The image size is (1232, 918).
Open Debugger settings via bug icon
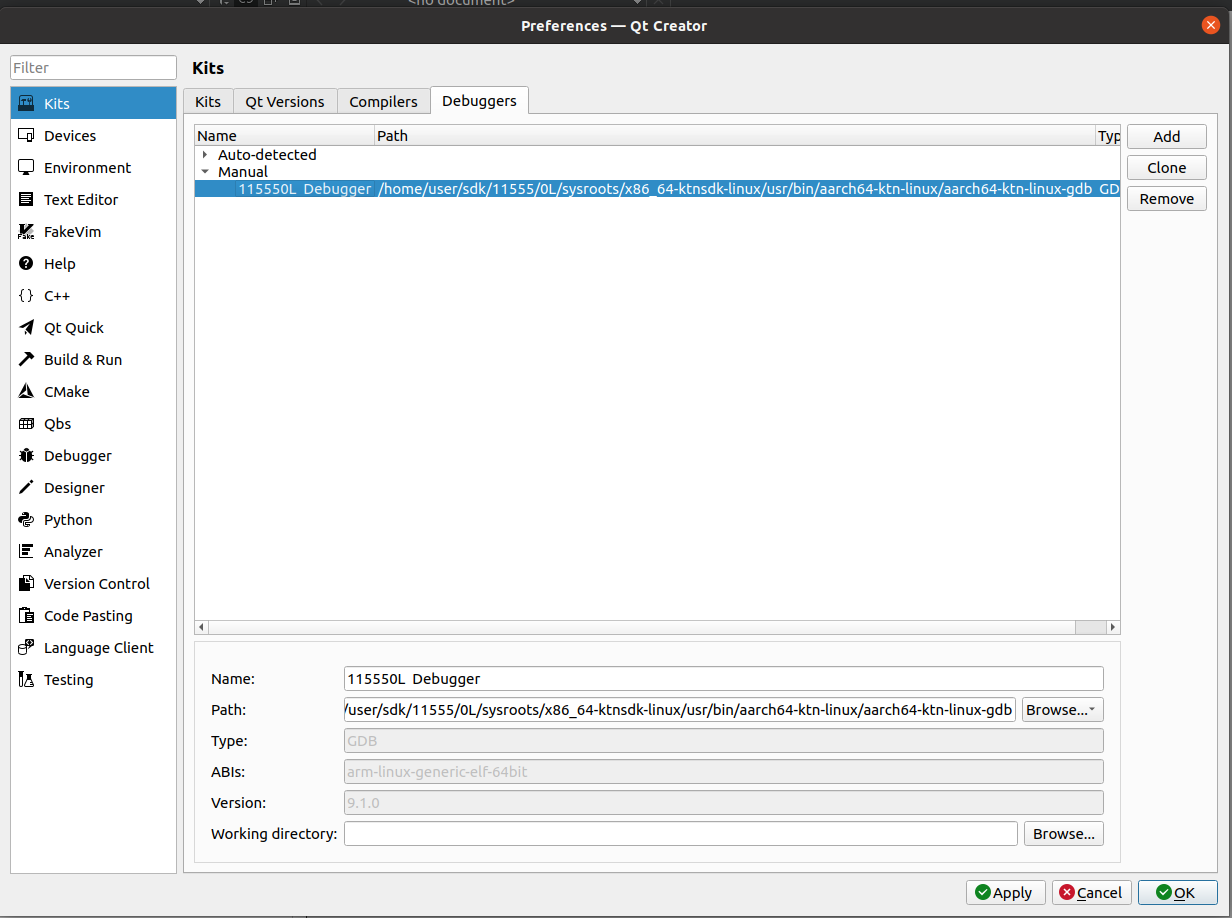[26, 456]
